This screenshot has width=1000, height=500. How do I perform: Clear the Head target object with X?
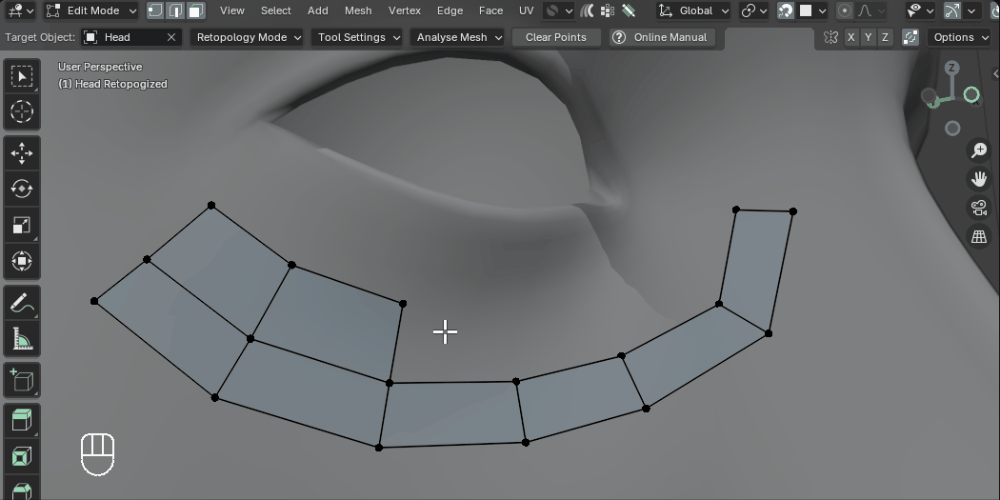pos(171,37)
